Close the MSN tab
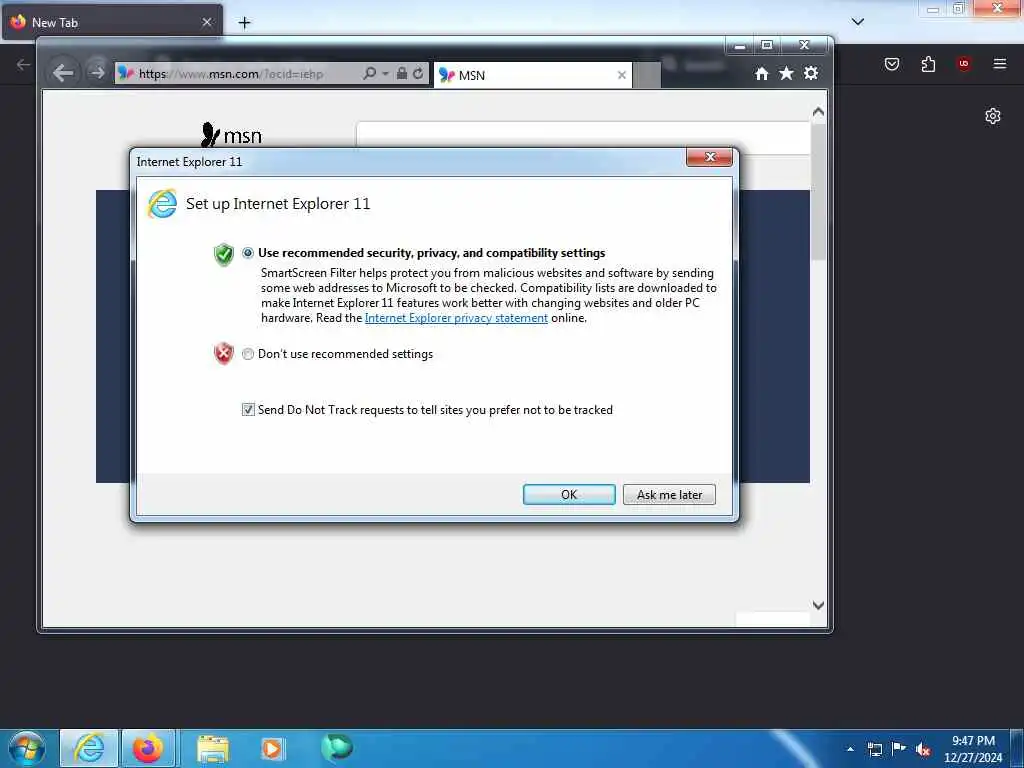 coord(622,75)
